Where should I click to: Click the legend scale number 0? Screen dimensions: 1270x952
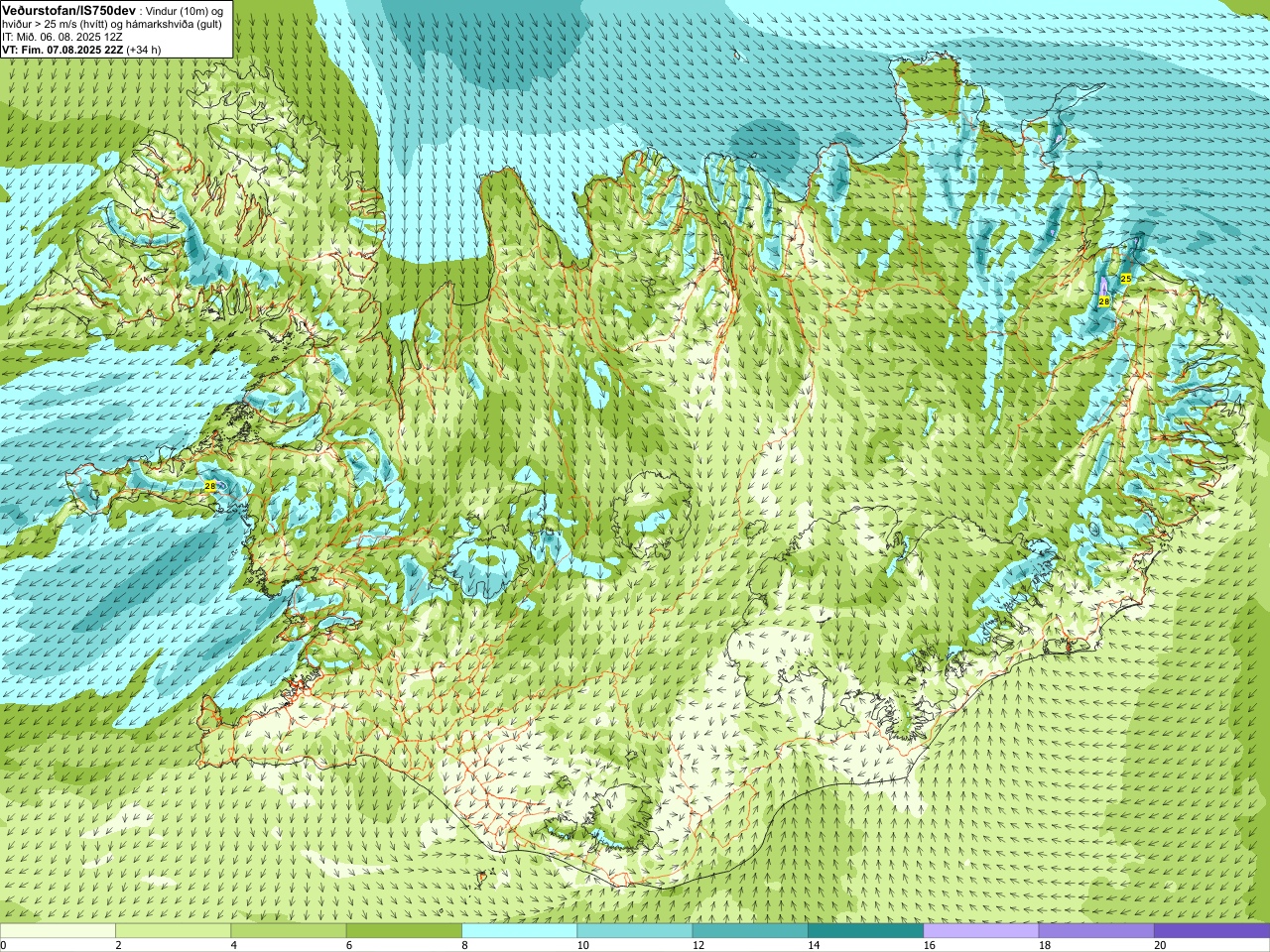coord(3,945)
